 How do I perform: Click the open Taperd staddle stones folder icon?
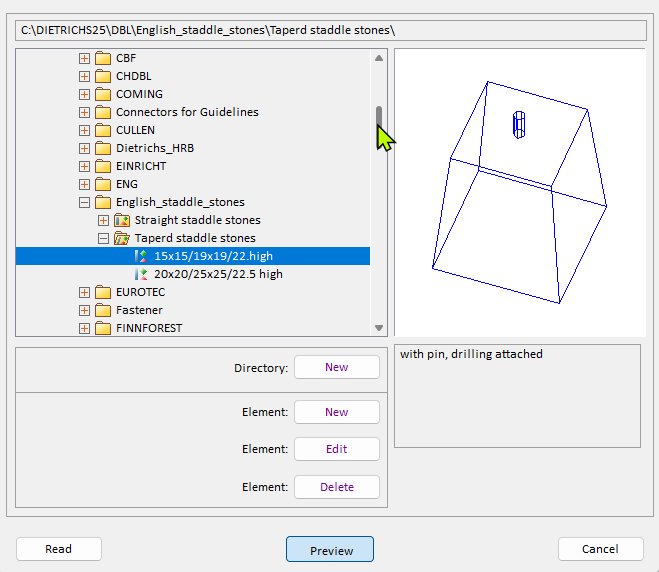(122, 238)
